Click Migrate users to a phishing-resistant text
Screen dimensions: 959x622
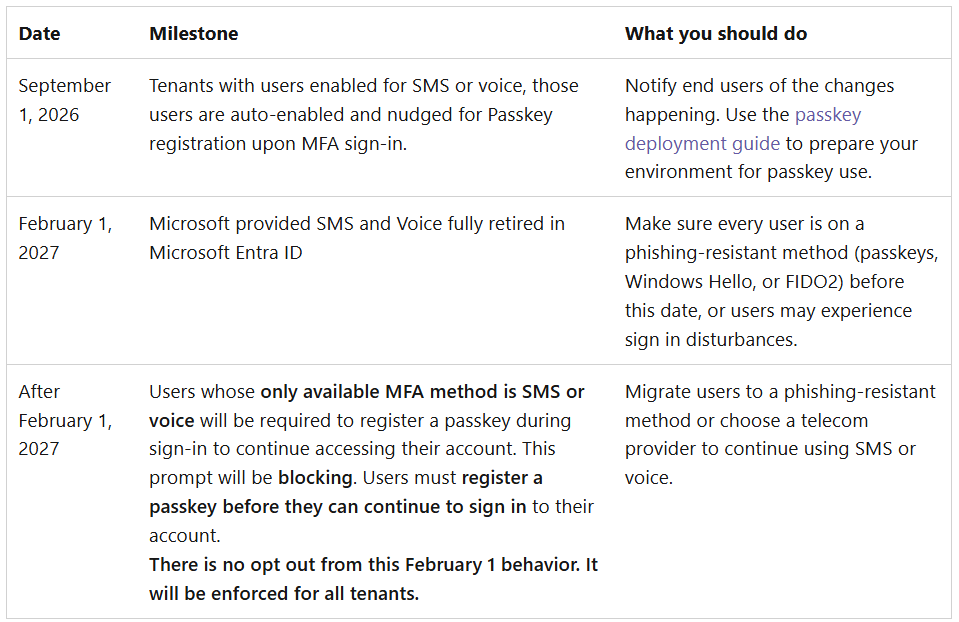[780, 391]
